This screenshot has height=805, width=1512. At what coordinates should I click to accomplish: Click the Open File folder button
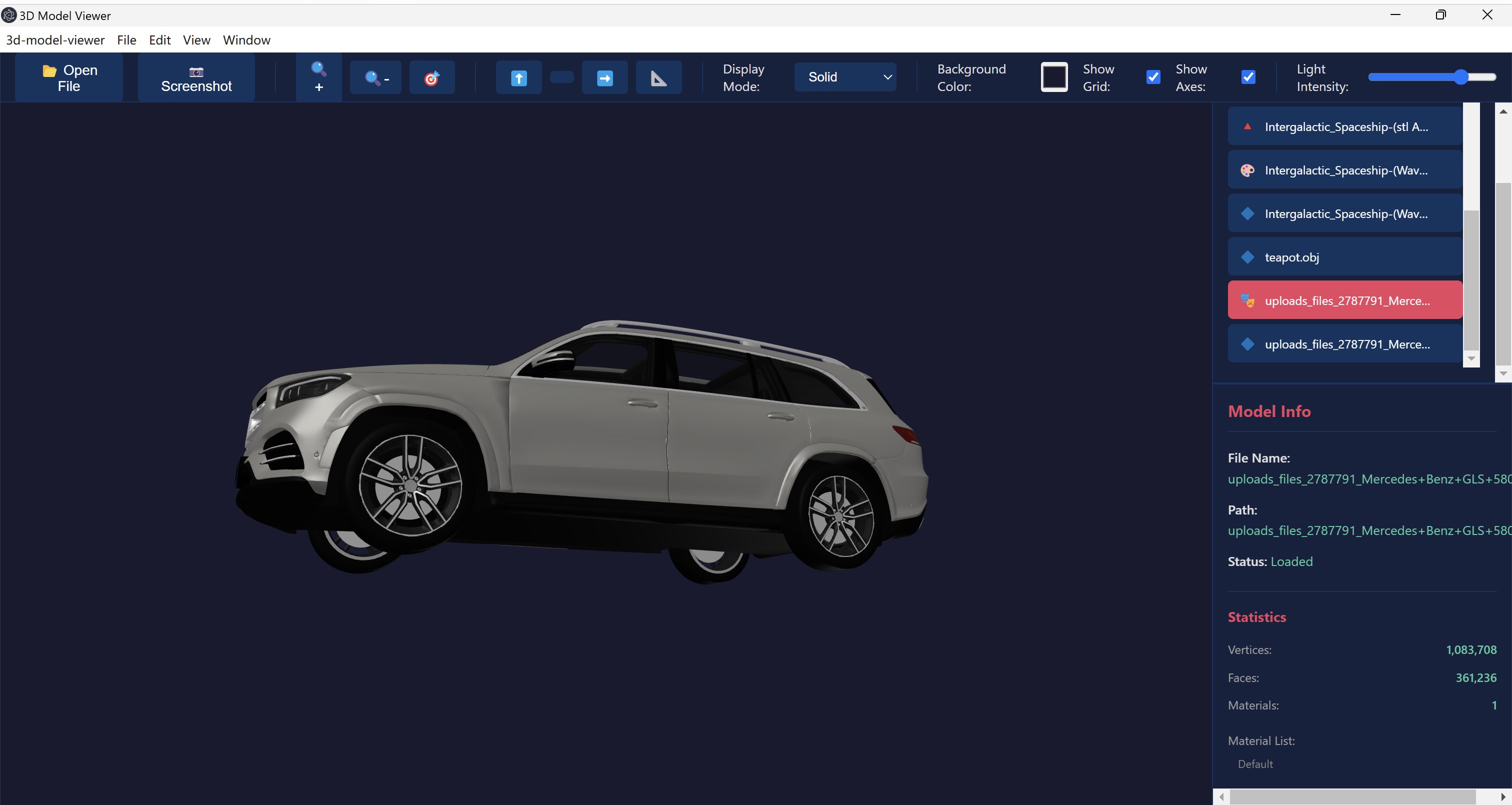[x=69, y=77]
